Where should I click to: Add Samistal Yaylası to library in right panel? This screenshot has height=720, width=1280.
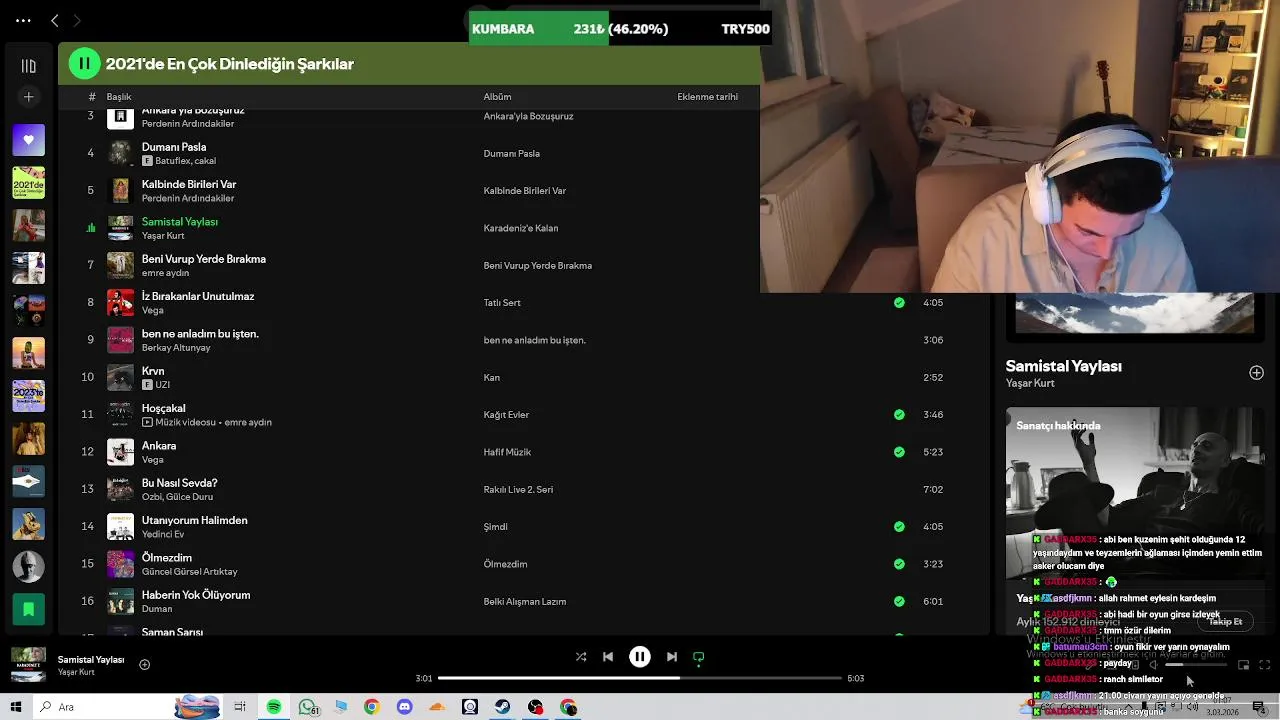pos(1256,373)
